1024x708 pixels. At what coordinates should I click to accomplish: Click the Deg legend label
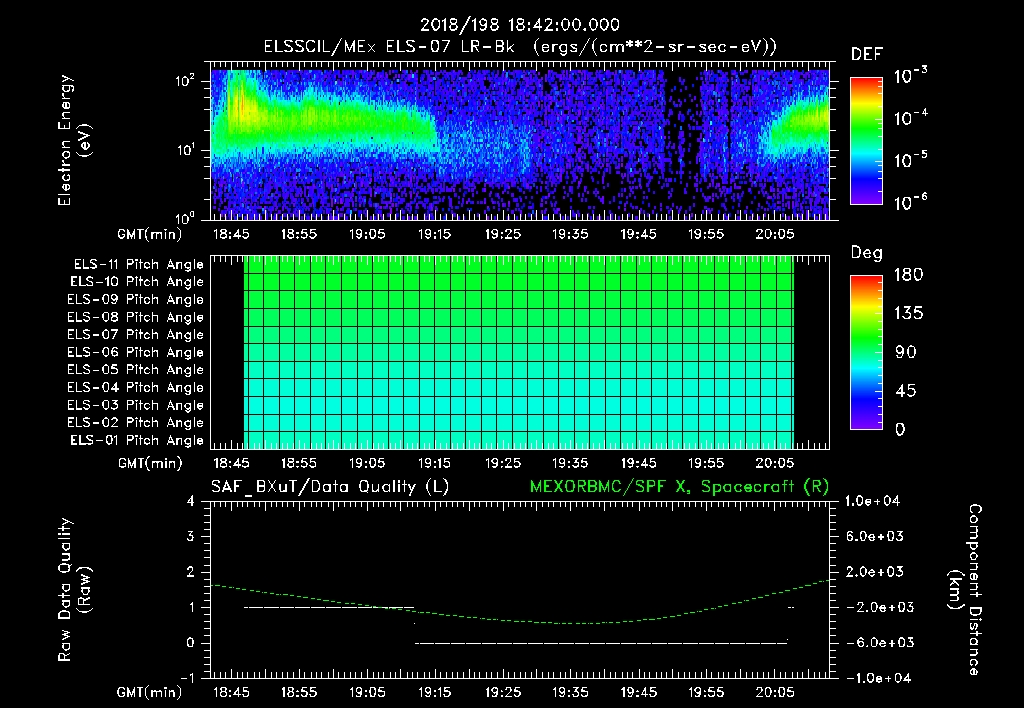866,253
